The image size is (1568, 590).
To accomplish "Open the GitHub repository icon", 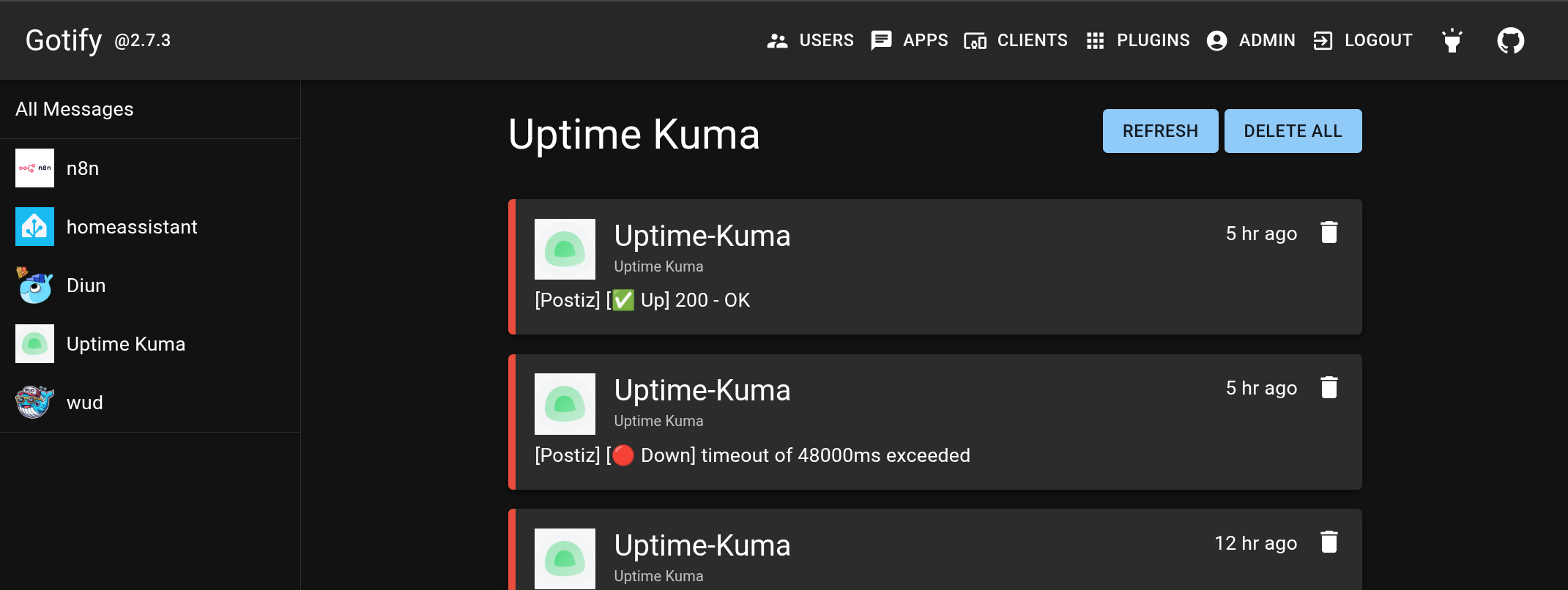I will click(1510, 40).
